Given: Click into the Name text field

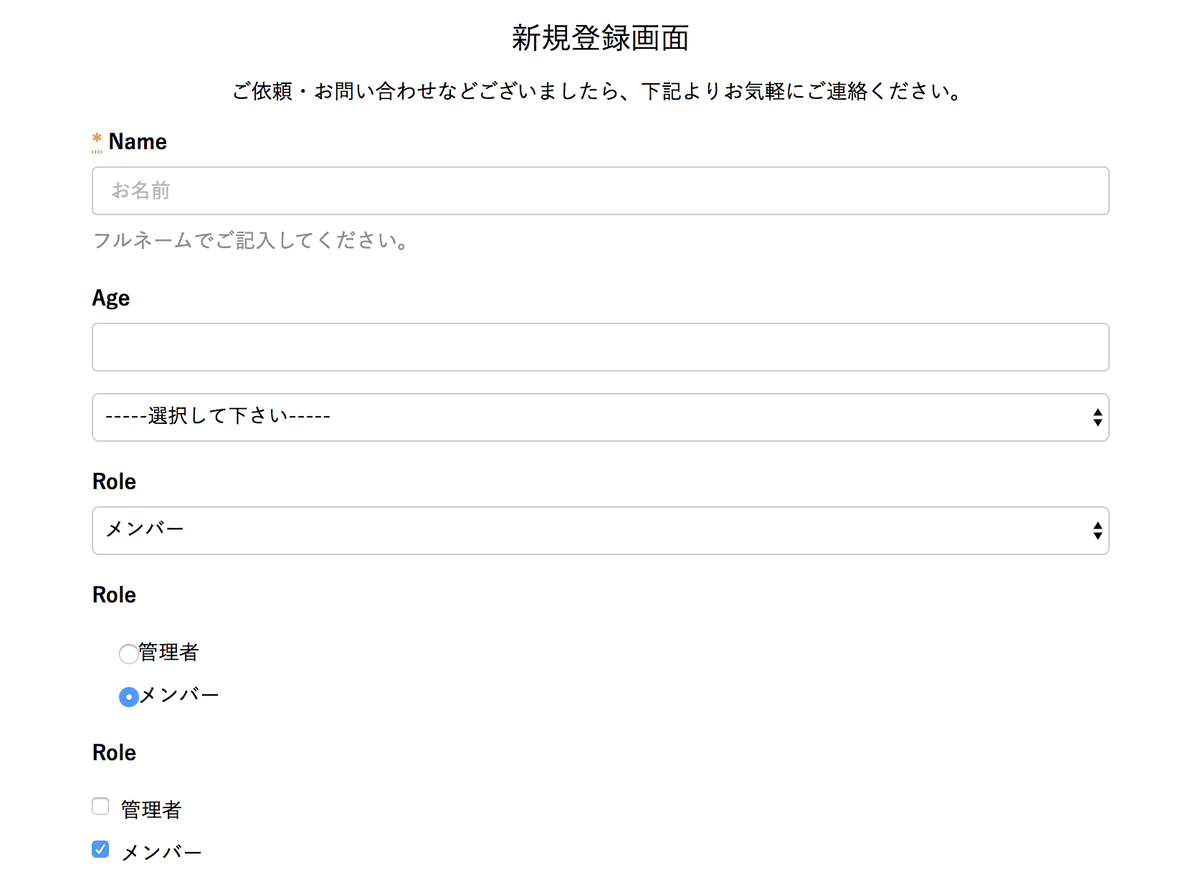Looking at the screenshot, I should (x=600, y=190).
